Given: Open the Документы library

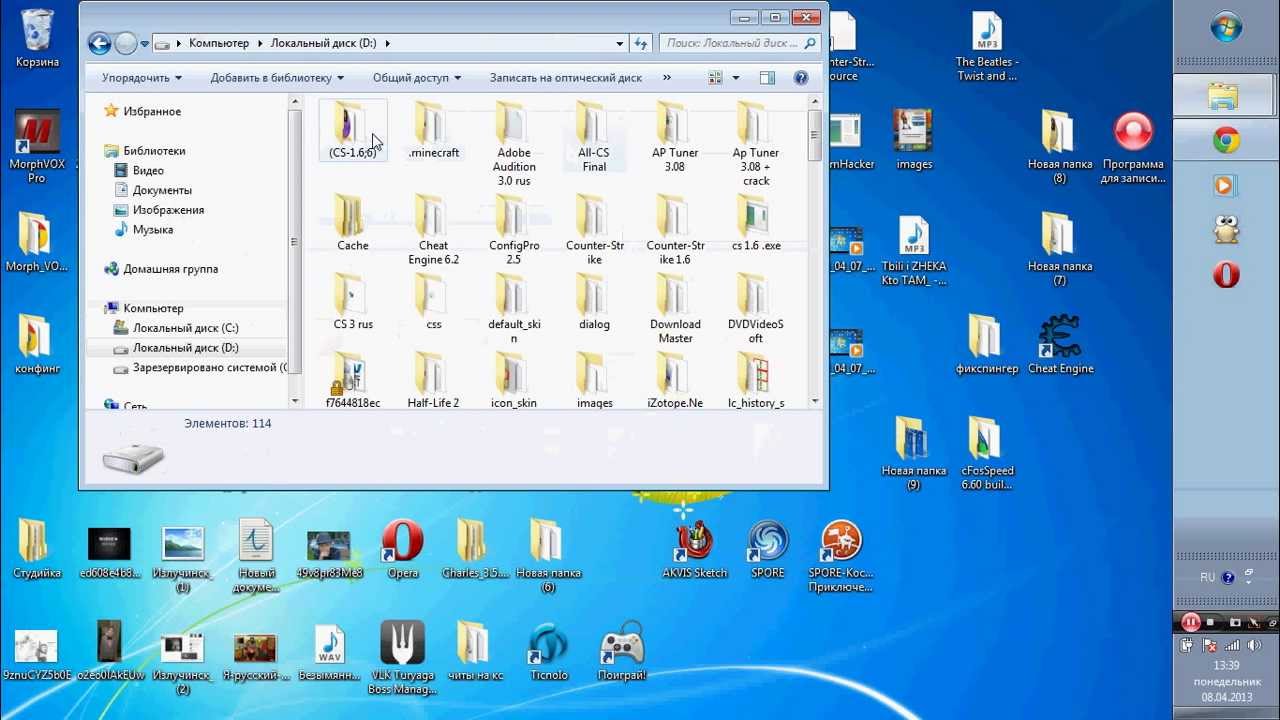Looking at the screenshot, I should (x=162, y=190).
